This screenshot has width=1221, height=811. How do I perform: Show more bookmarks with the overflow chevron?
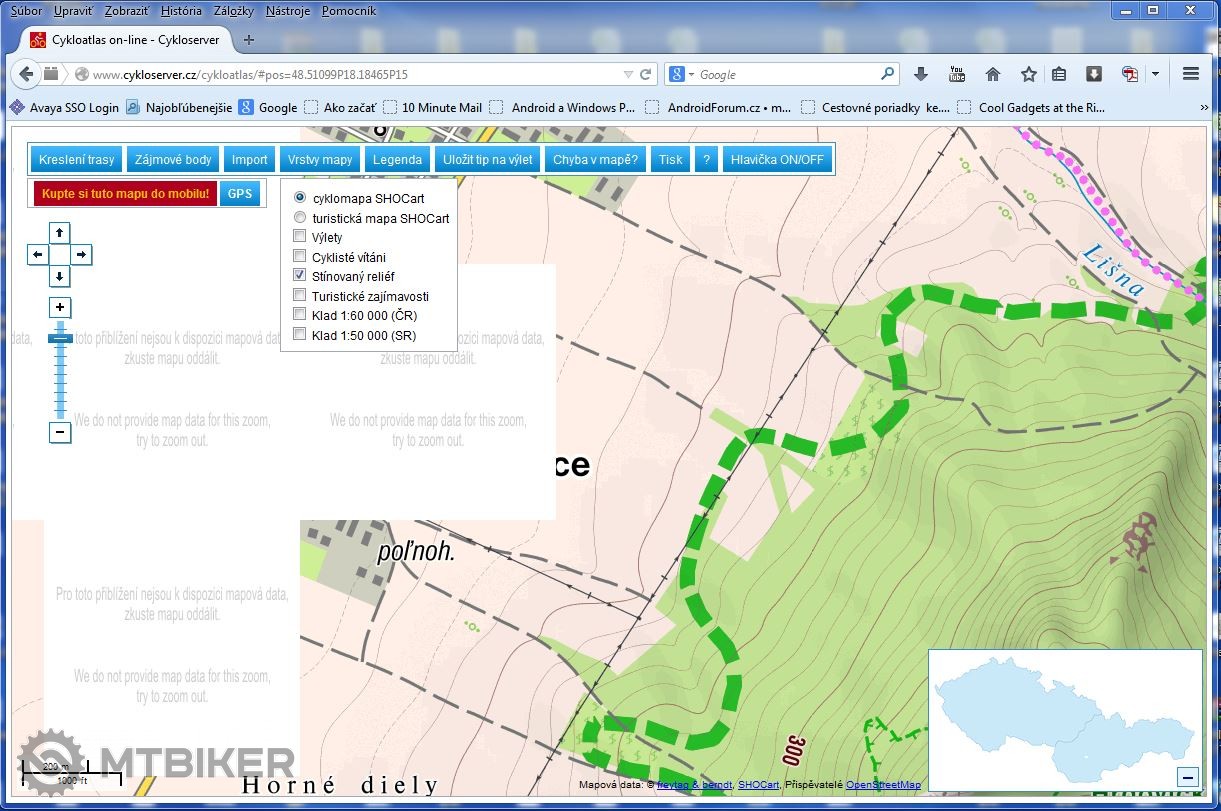(x=1204, y=107)
